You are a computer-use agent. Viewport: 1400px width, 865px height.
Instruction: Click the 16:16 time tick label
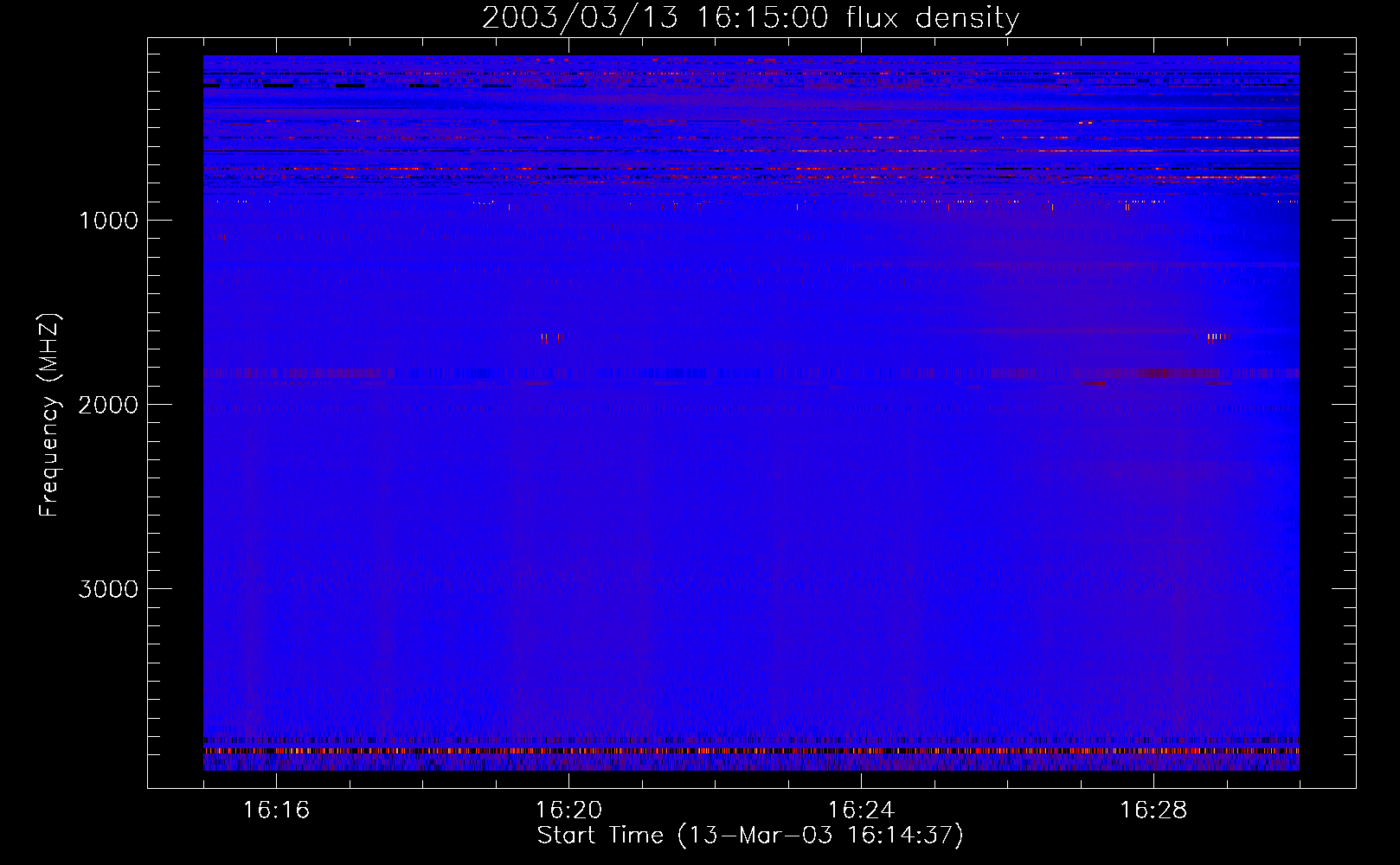(276, 811)
